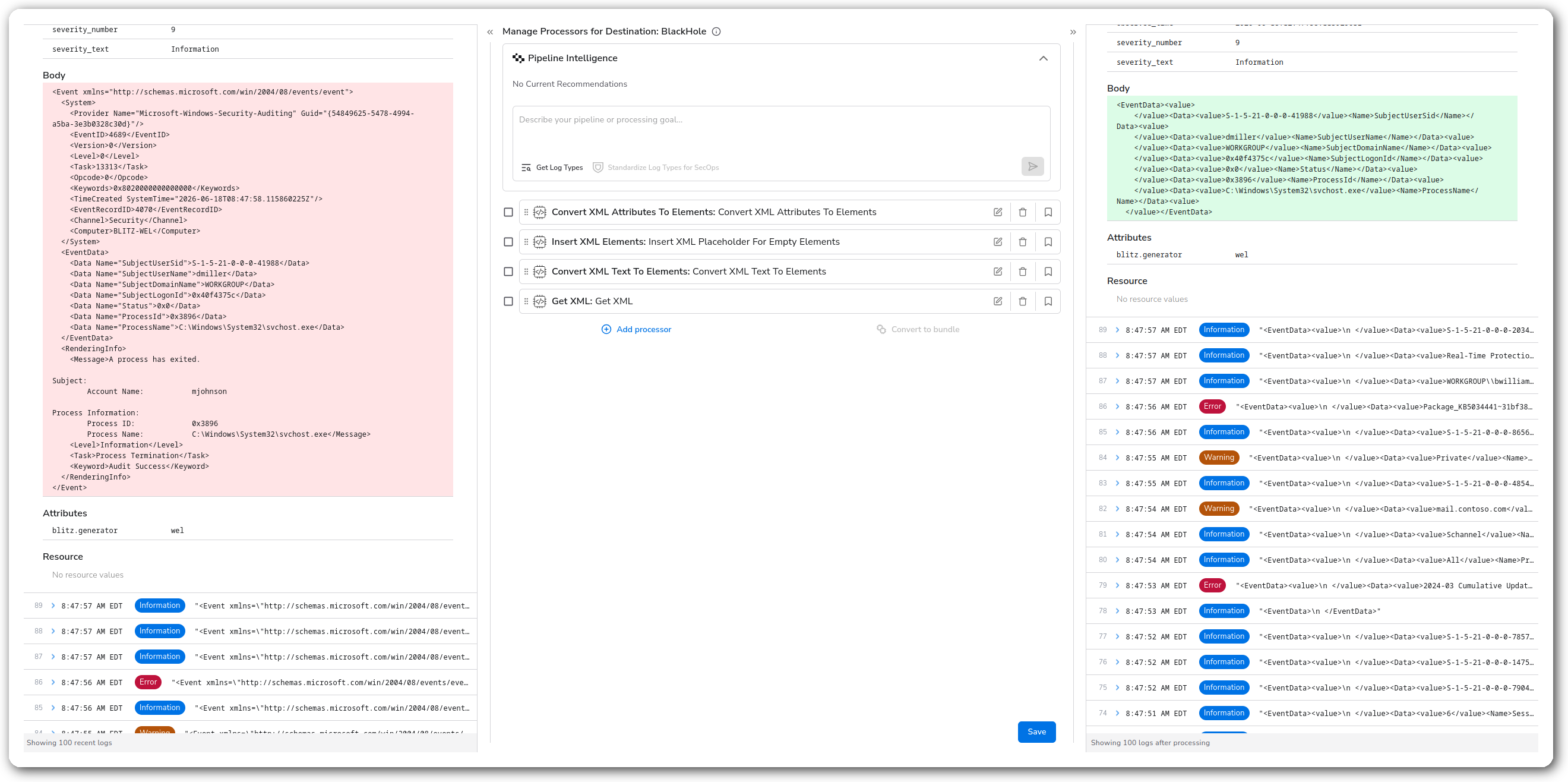
Task: Open the Get XML processor title
Action: click(x=592, y=301)
